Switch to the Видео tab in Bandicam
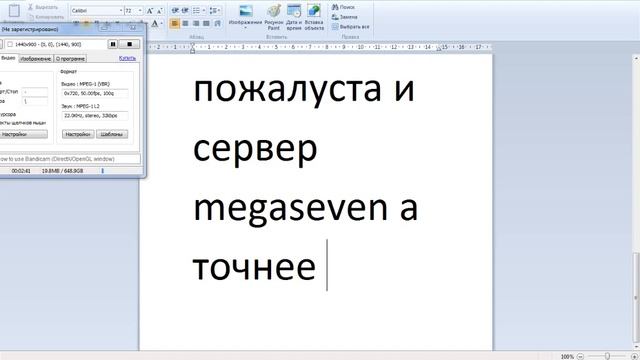Viewport: 640px width, 360px height. point(8,58)
